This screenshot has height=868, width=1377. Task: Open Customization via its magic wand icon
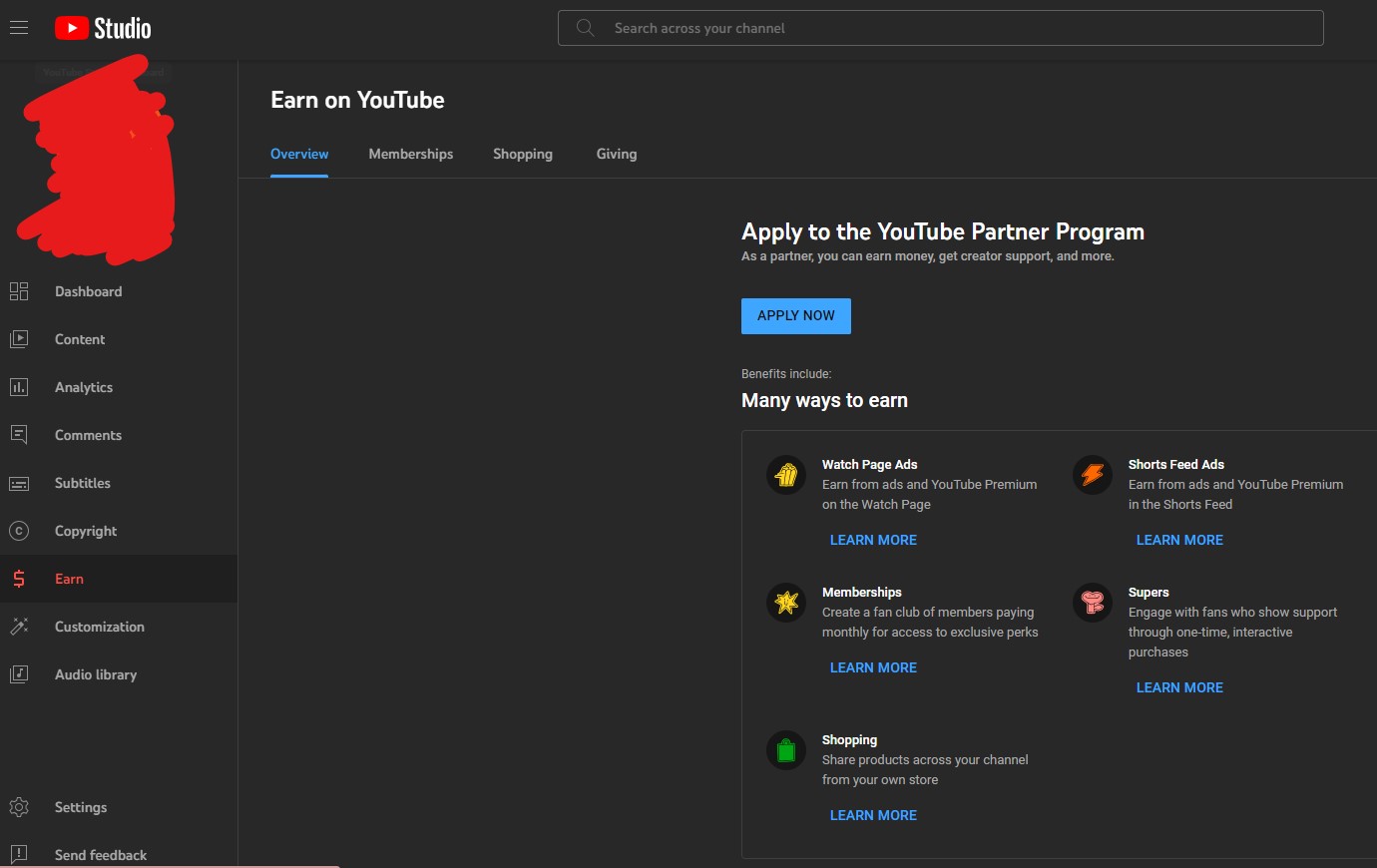click(x=19, y=627)
